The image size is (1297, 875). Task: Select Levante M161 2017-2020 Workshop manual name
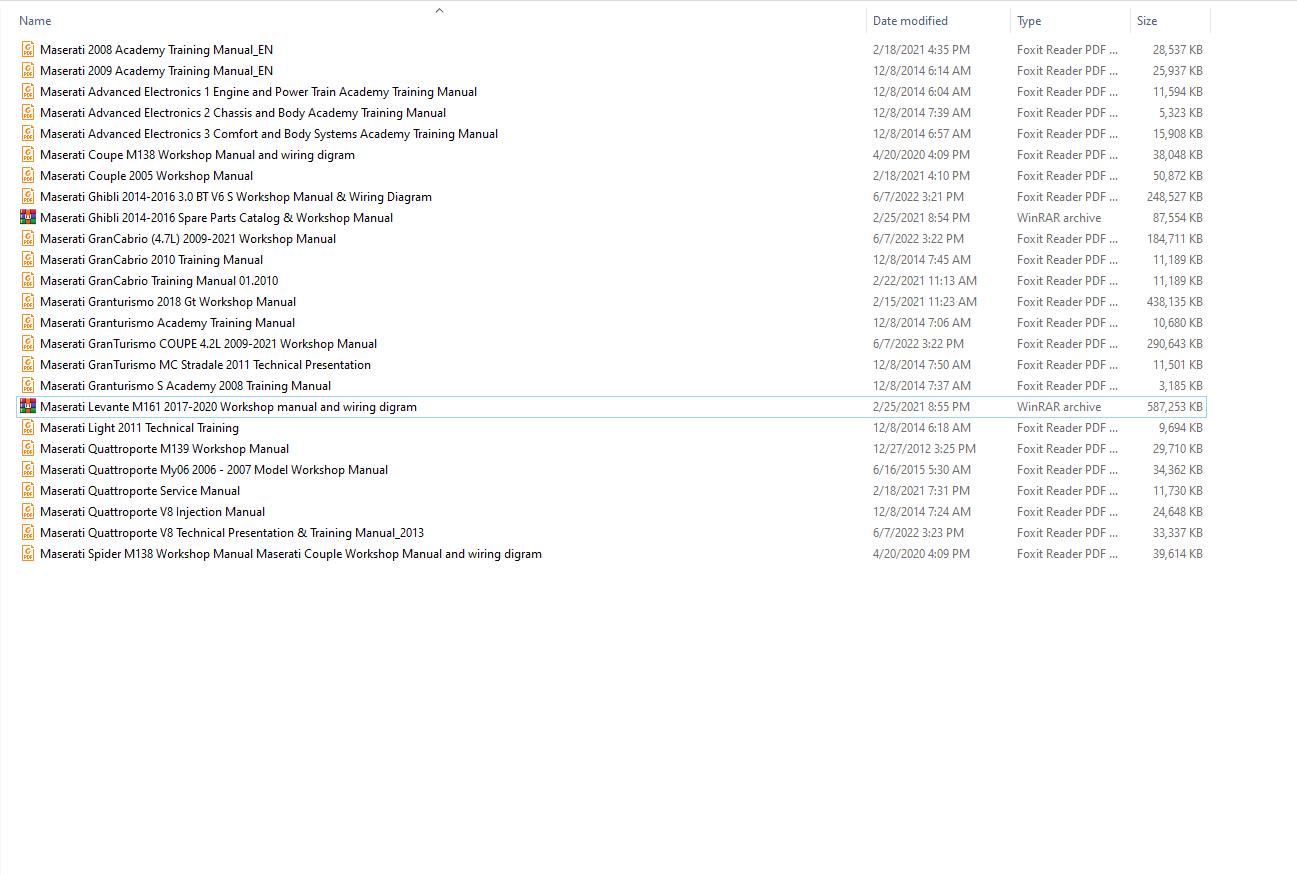pos(228,406)
